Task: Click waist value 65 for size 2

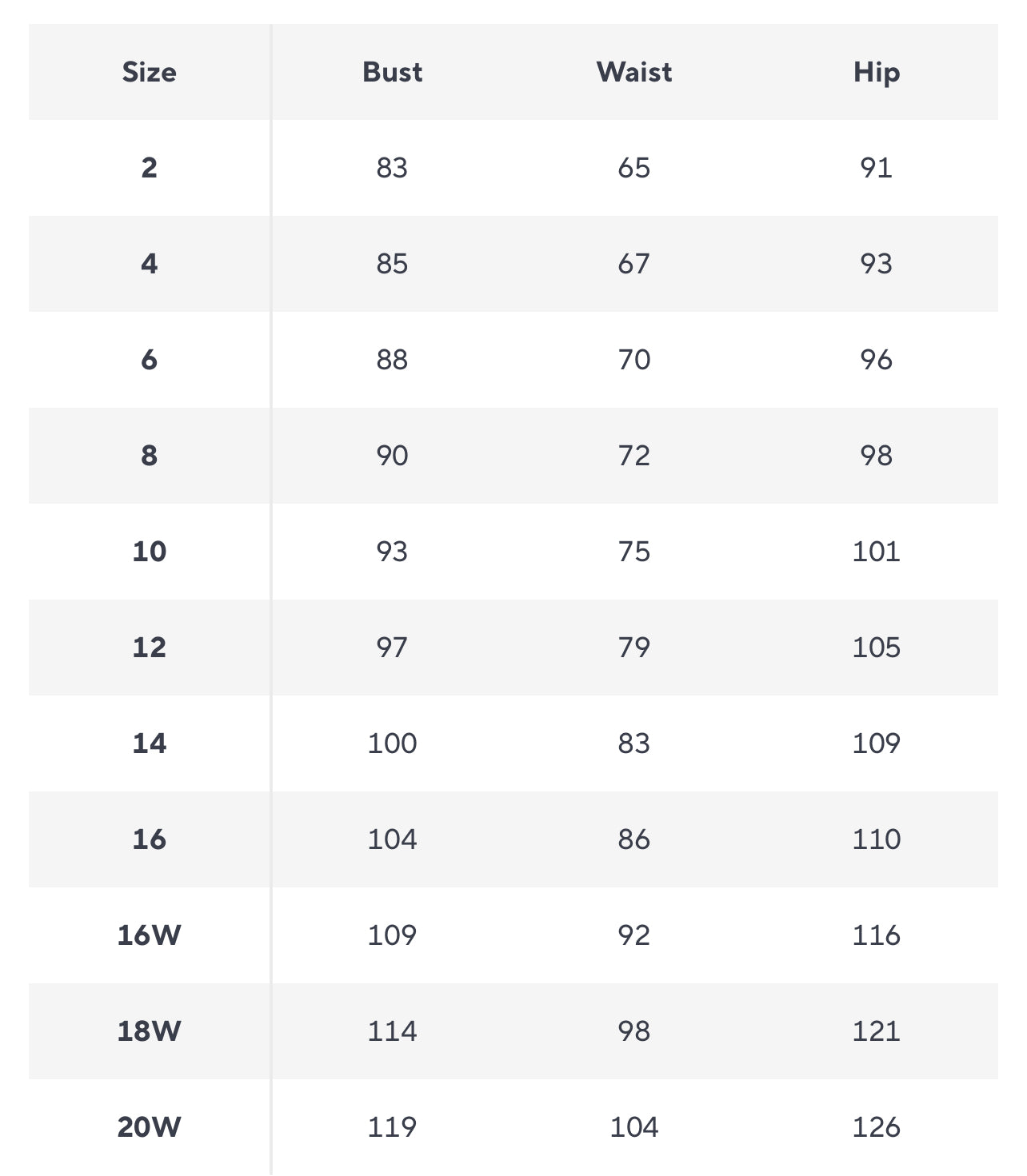Action: point(634,168)
